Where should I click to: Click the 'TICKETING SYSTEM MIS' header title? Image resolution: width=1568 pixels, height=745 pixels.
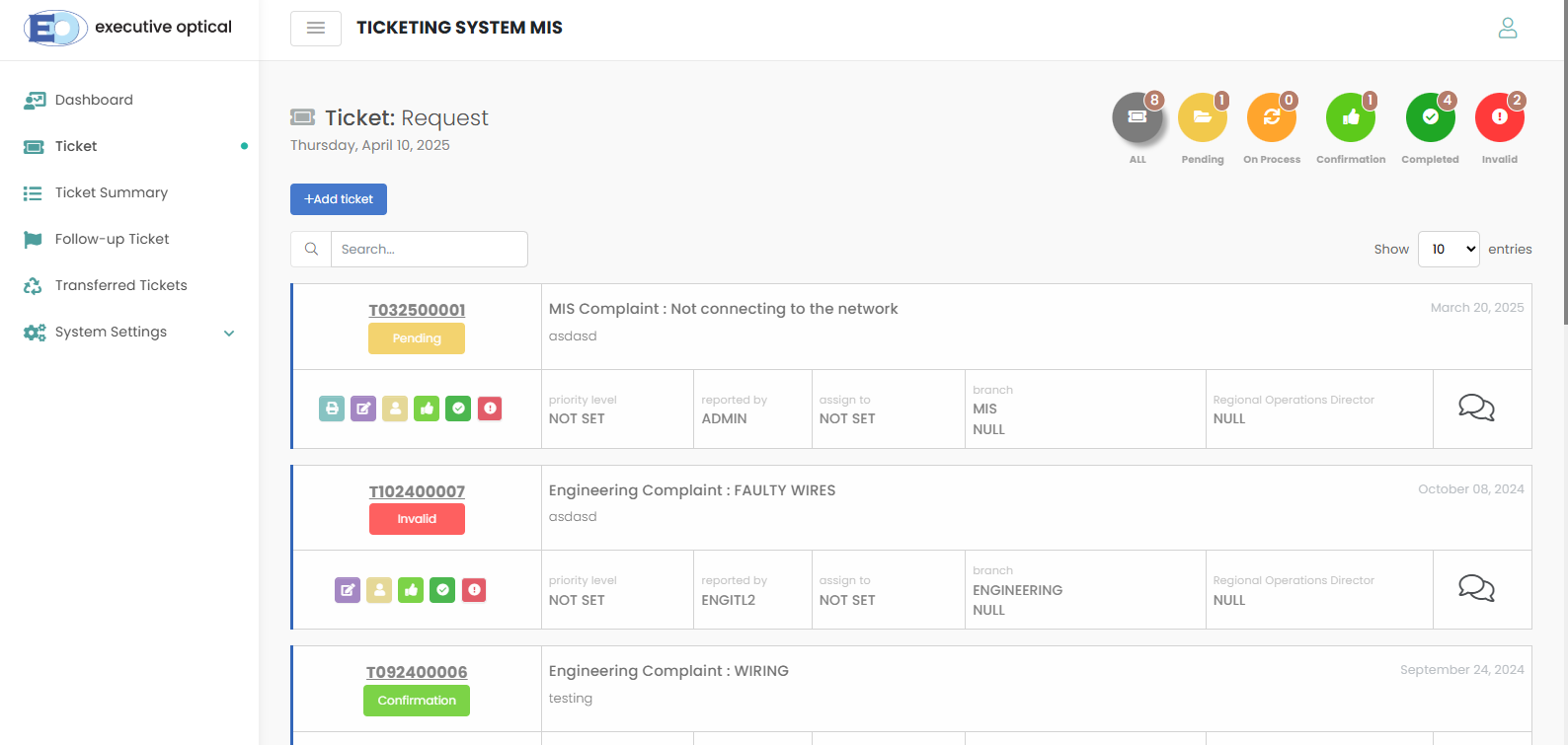coord(459,28)
